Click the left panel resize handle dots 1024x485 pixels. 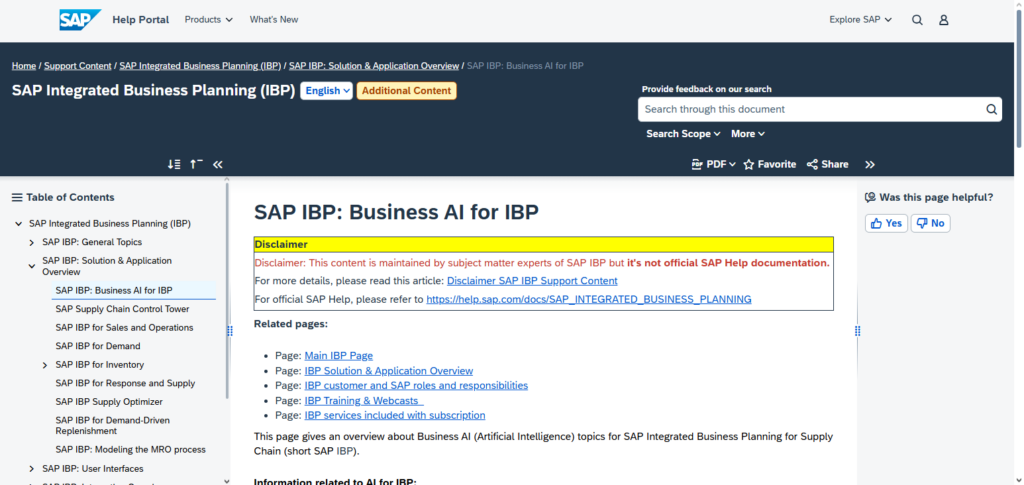coord(230,331)
